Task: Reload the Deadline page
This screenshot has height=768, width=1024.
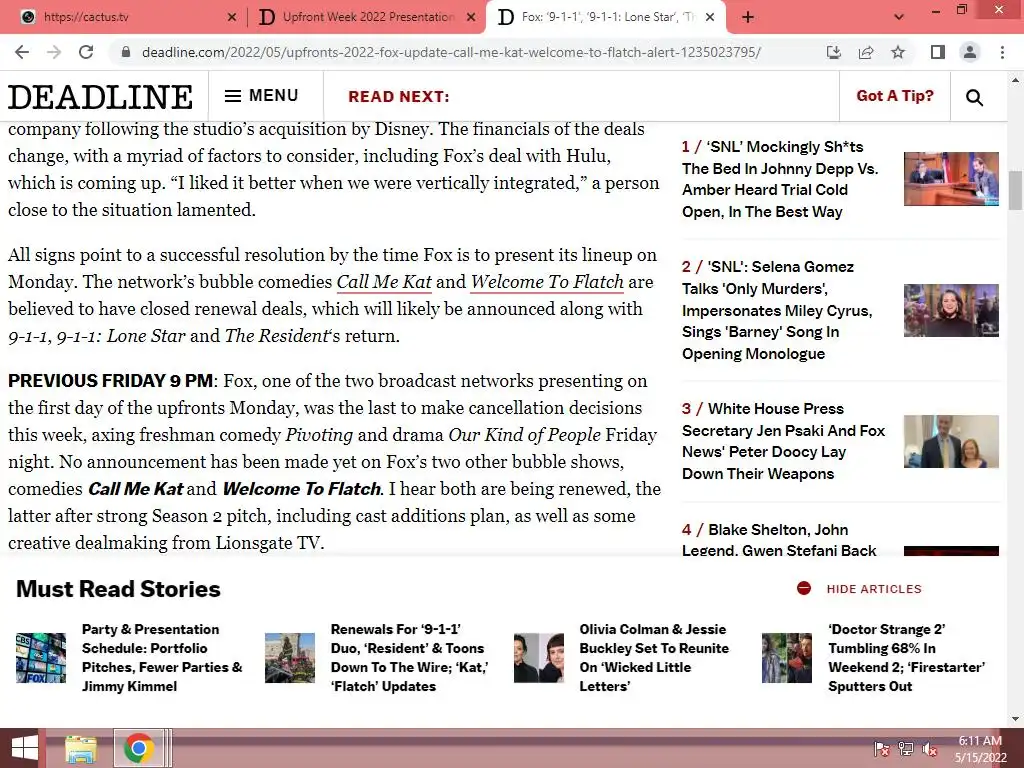Action: click(86, 52)
